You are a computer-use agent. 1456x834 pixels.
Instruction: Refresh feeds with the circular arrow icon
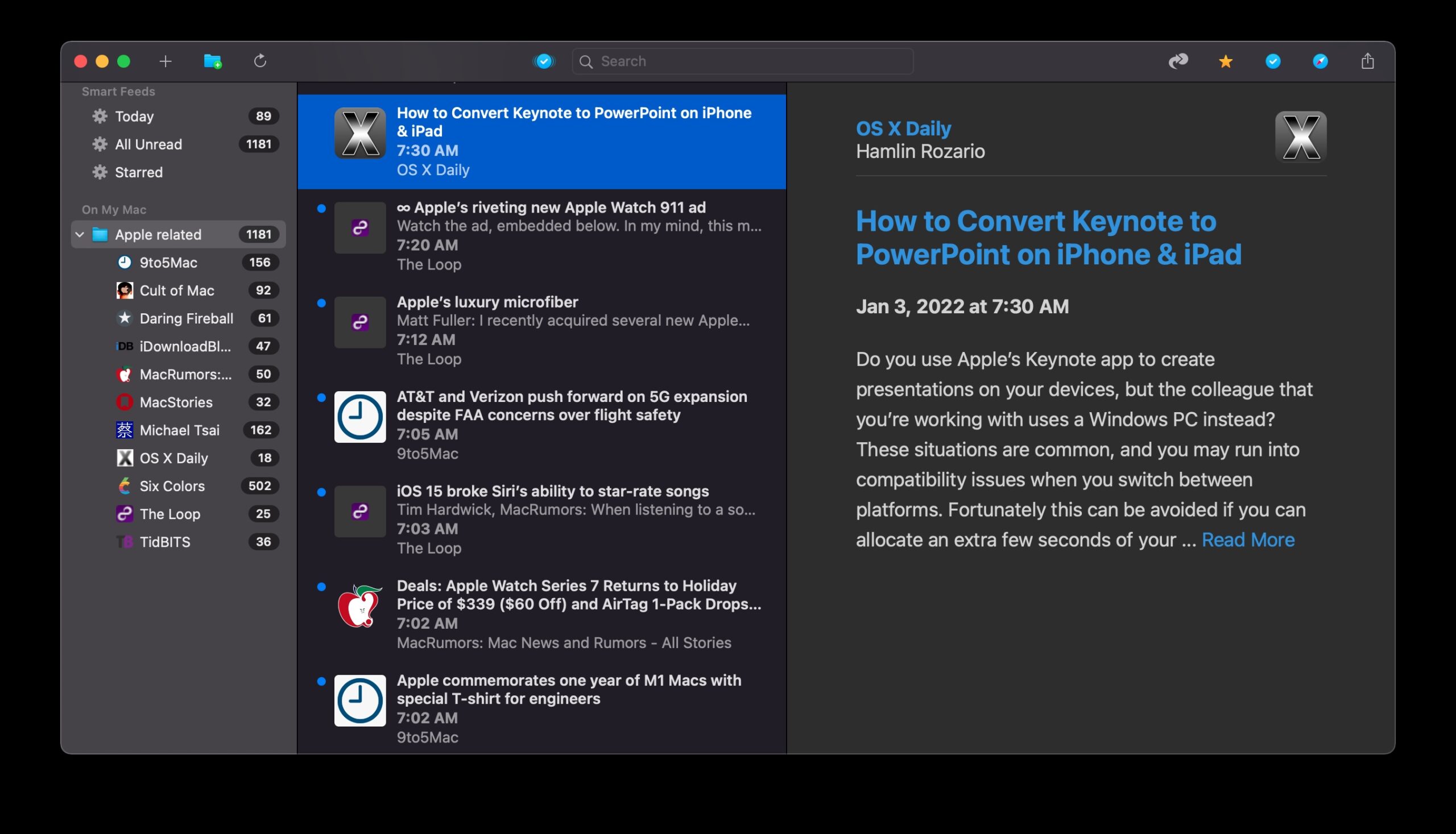click(260, 61)
